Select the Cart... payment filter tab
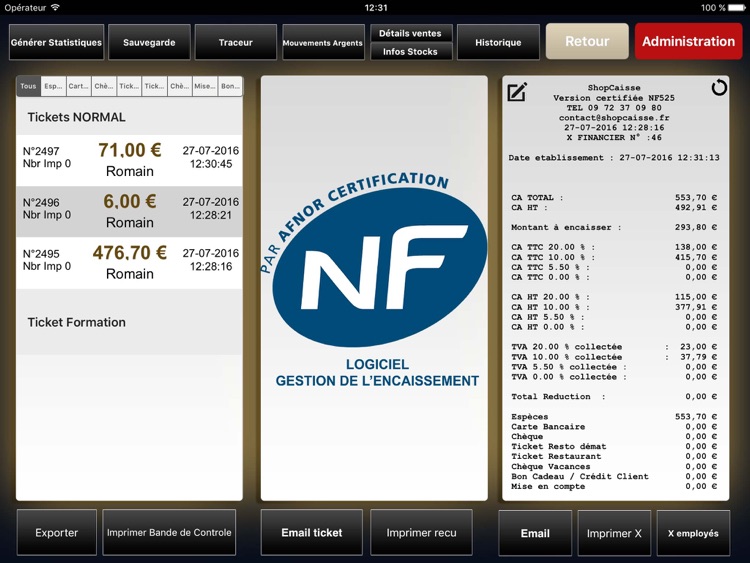This screenshot has height=563, width=750. (x=78, y=86)
